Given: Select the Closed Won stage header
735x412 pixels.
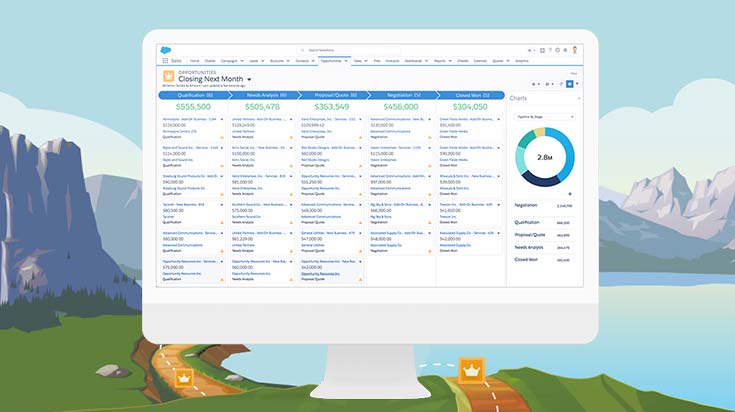Looking at the screenshot, I should [469, 94].
